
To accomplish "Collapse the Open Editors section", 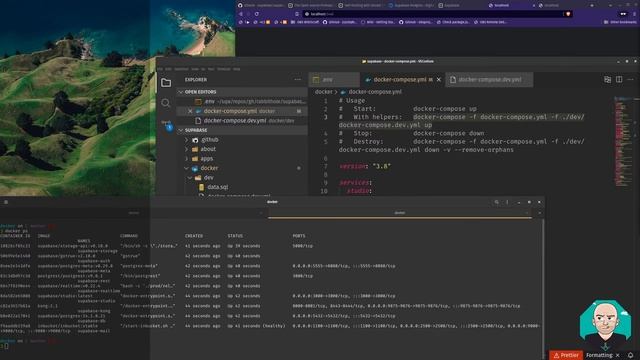I will (x=242, y=92).
